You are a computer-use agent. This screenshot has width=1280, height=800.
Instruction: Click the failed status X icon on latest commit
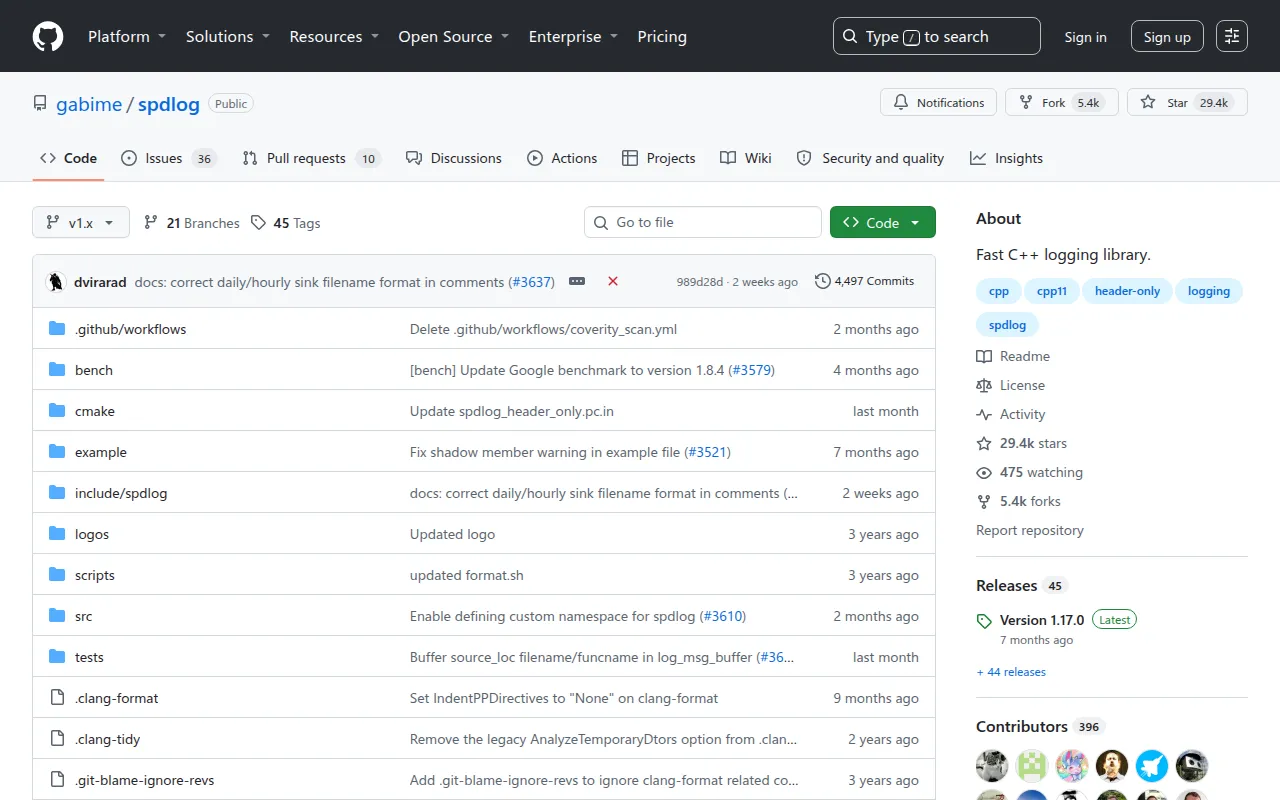(x=613, y=282)
